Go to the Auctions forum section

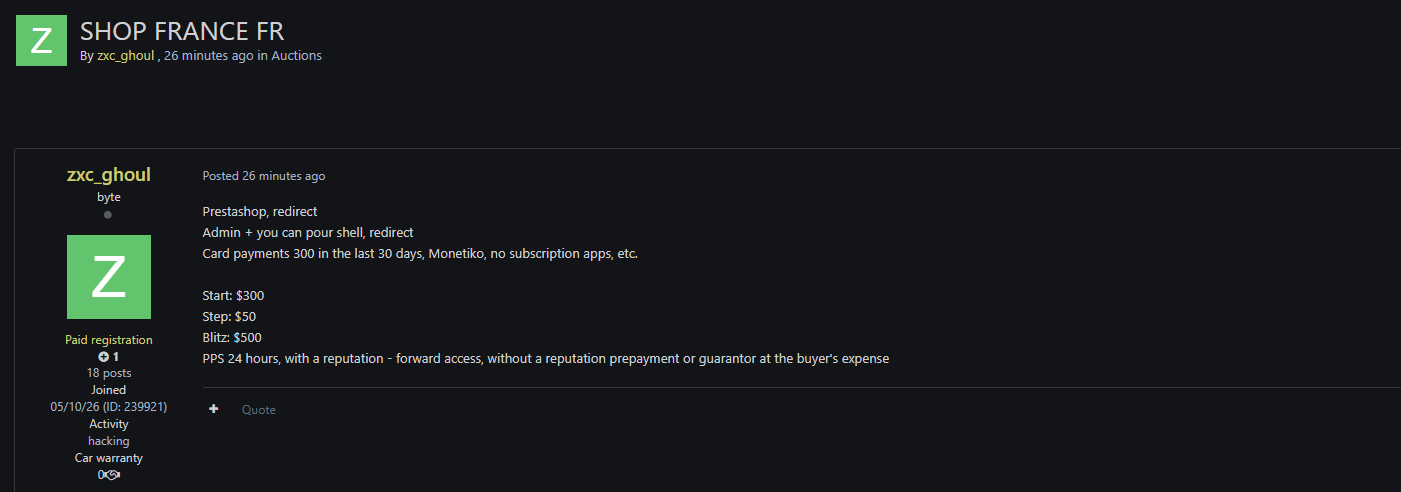pos(297,56)
